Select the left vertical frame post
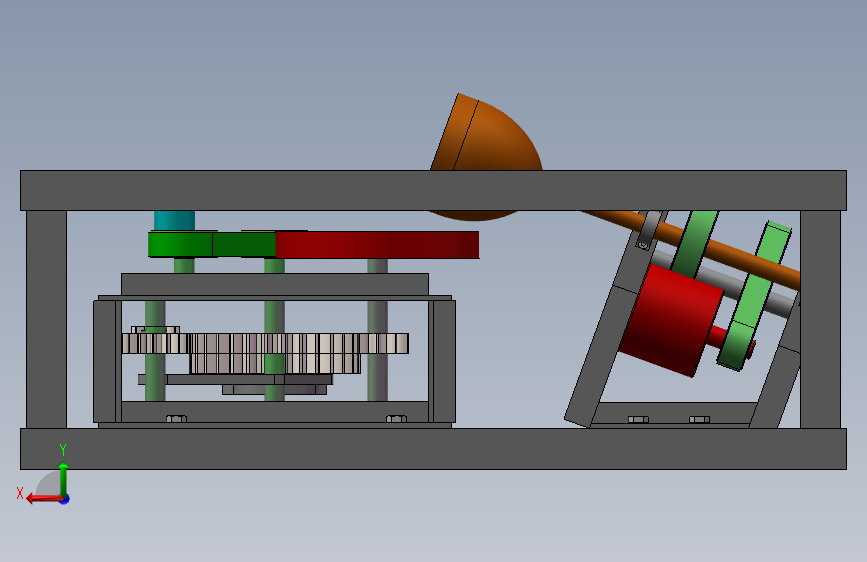This screenshot has height=562, width=867. (46, 319)
